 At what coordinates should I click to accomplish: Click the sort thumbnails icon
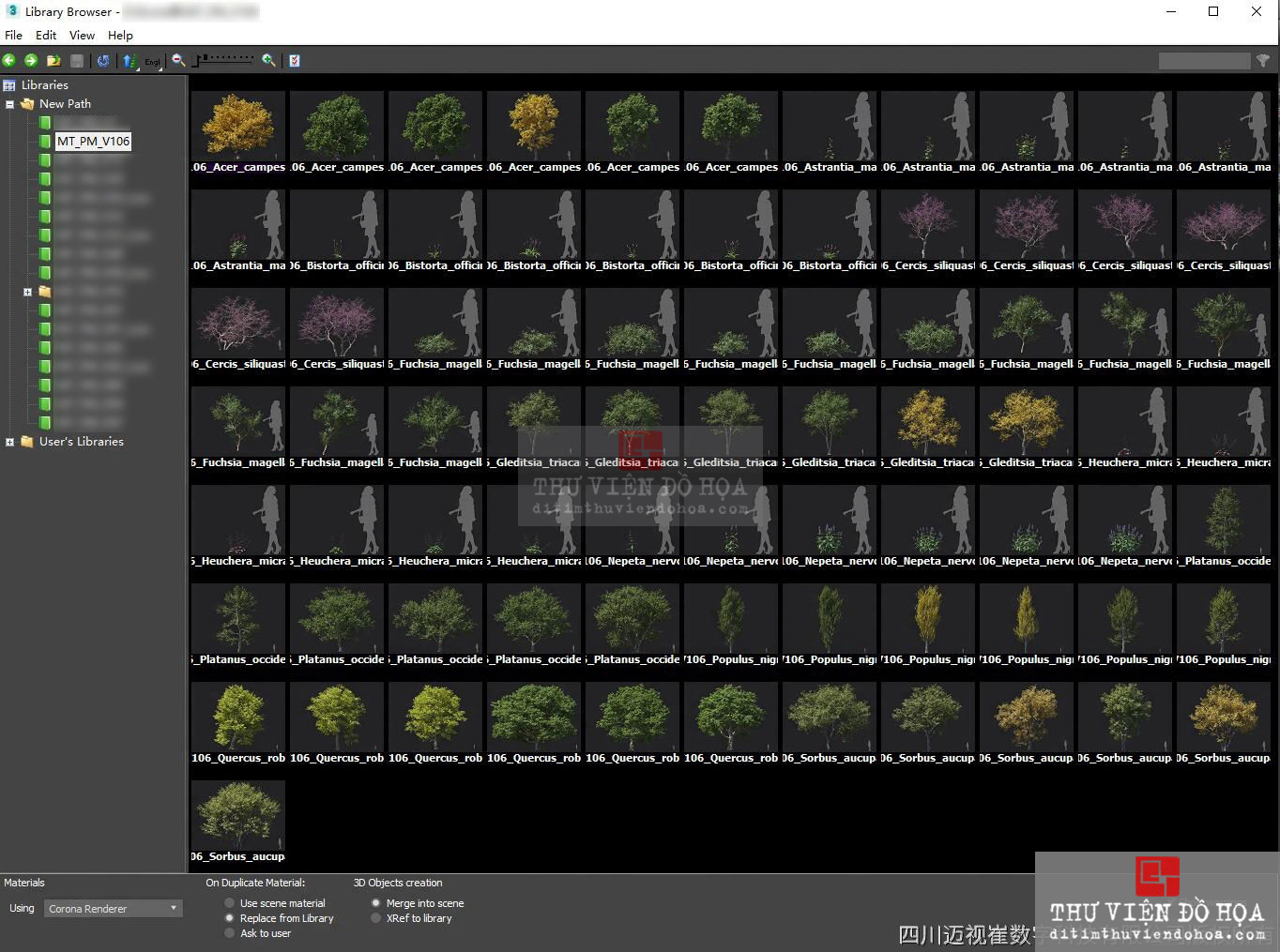click(x=130, y=60)
